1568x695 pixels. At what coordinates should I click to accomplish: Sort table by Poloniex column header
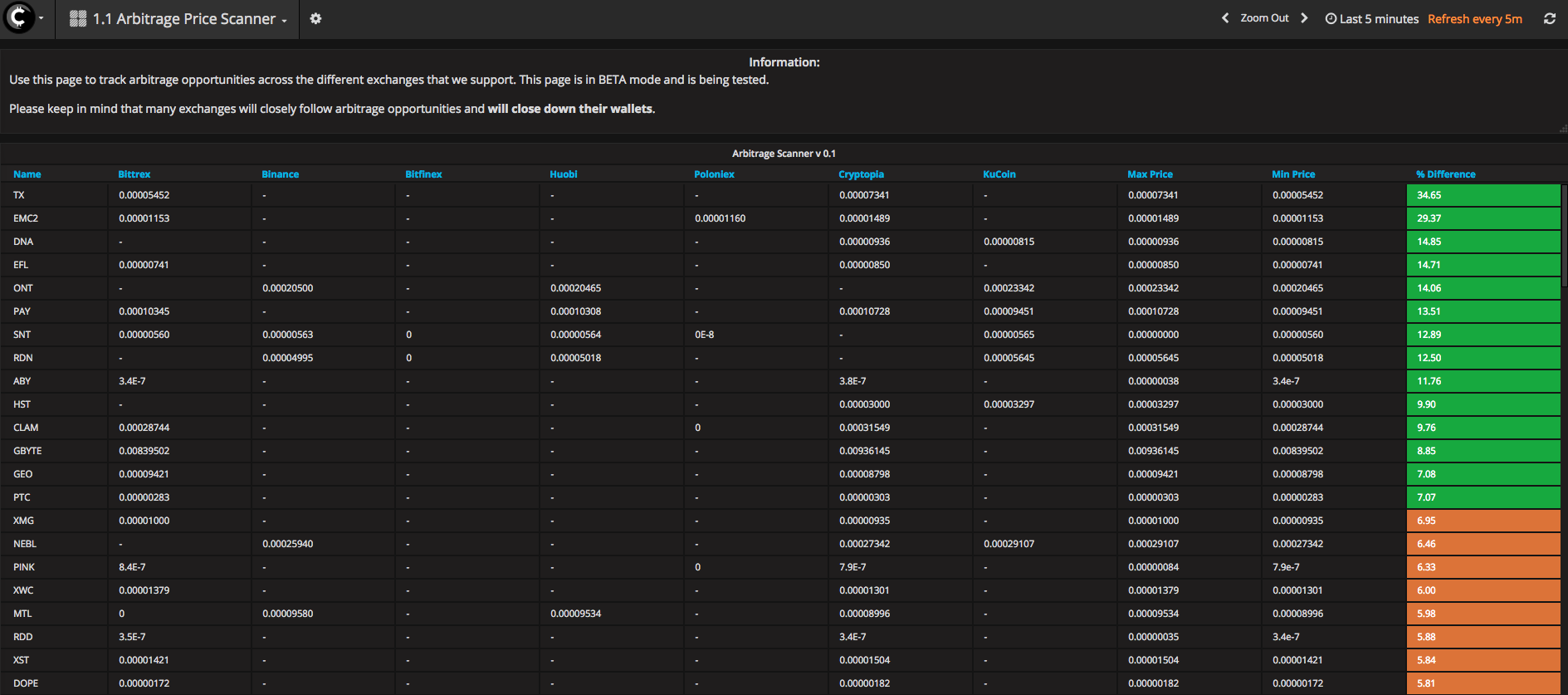714,174
